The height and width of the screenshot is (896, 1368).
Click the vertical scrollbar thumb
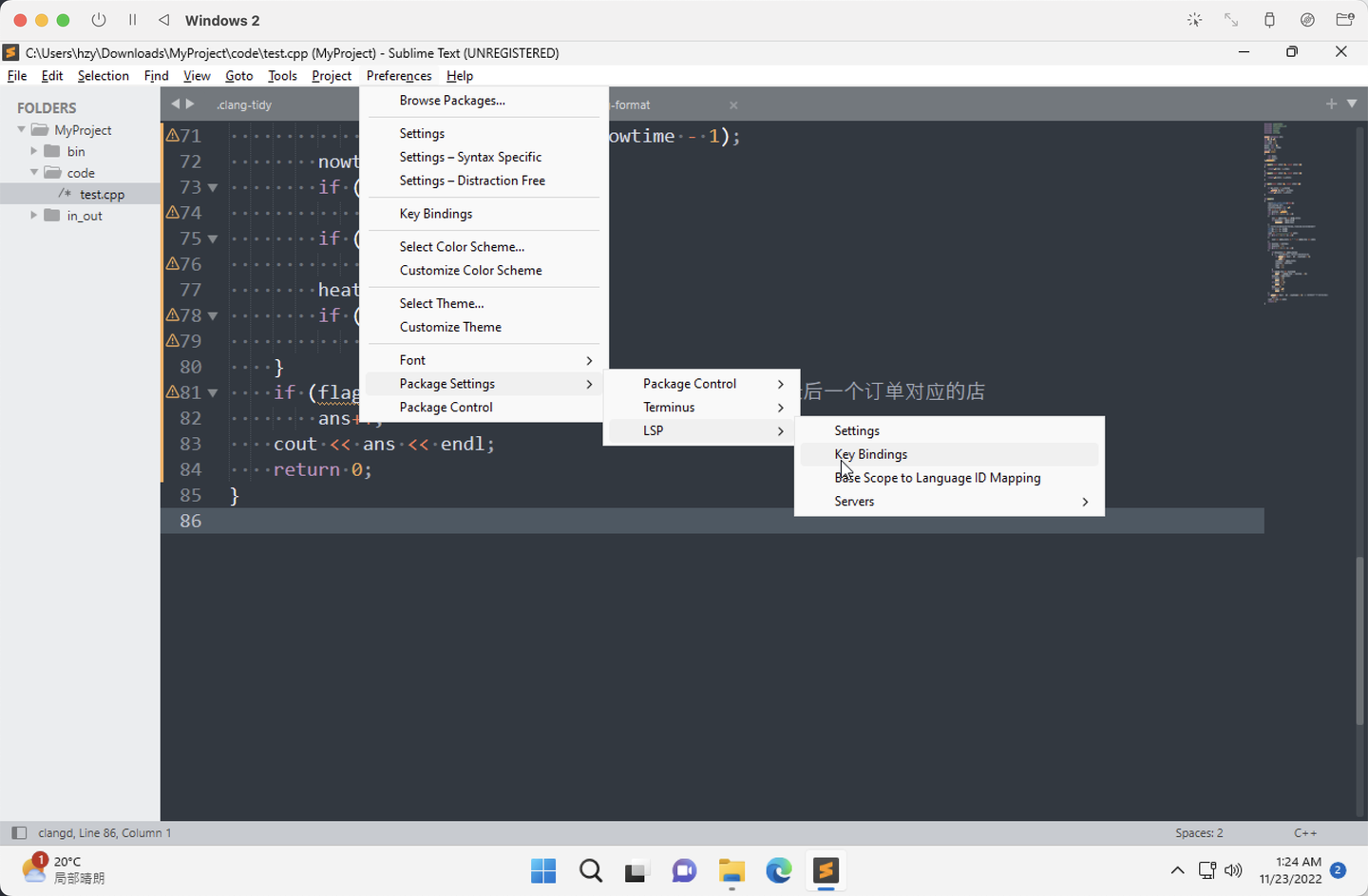point(1360,642)
